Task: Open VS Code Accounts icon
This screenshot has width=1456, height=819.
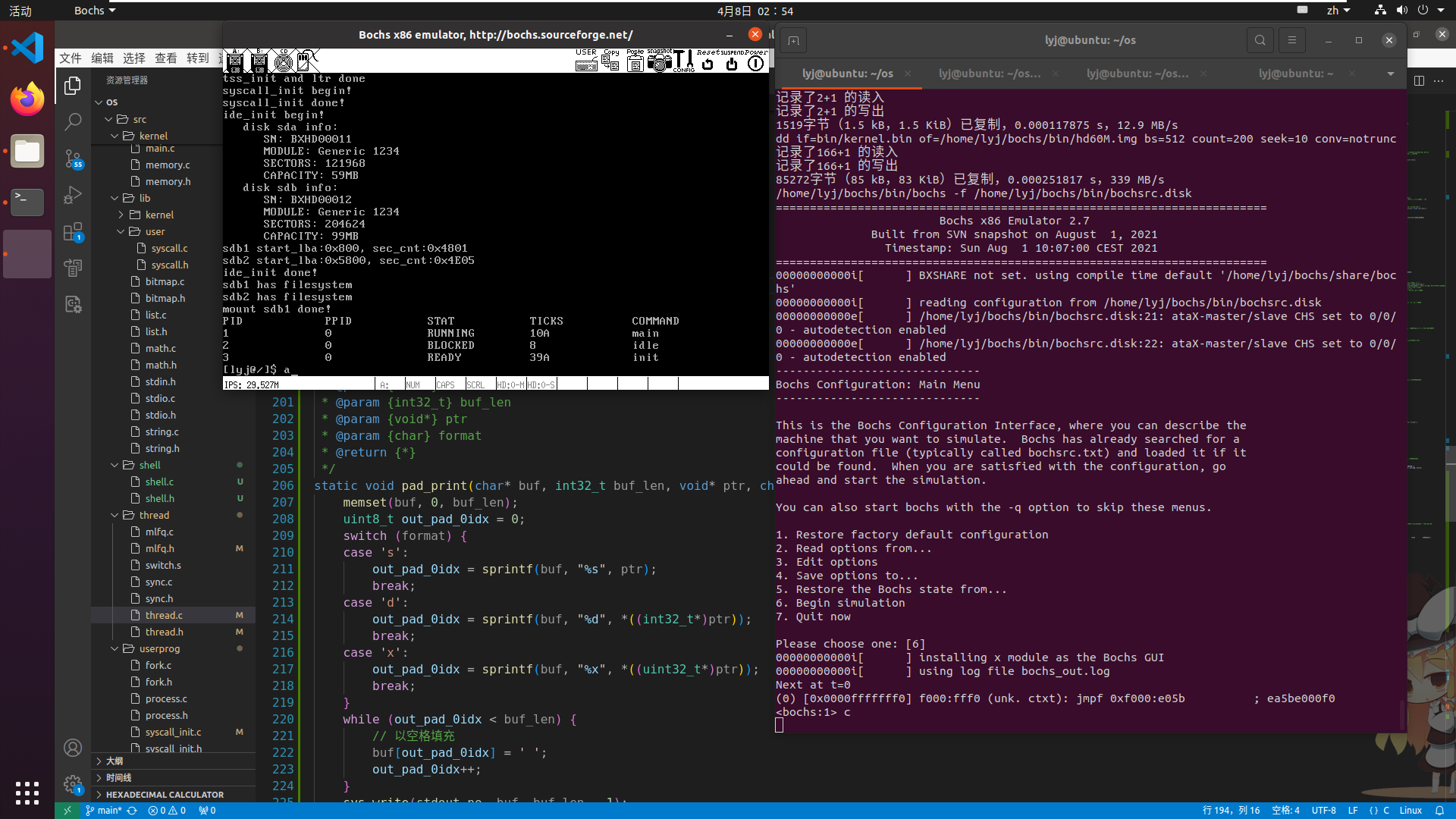Action: (73, 748)
